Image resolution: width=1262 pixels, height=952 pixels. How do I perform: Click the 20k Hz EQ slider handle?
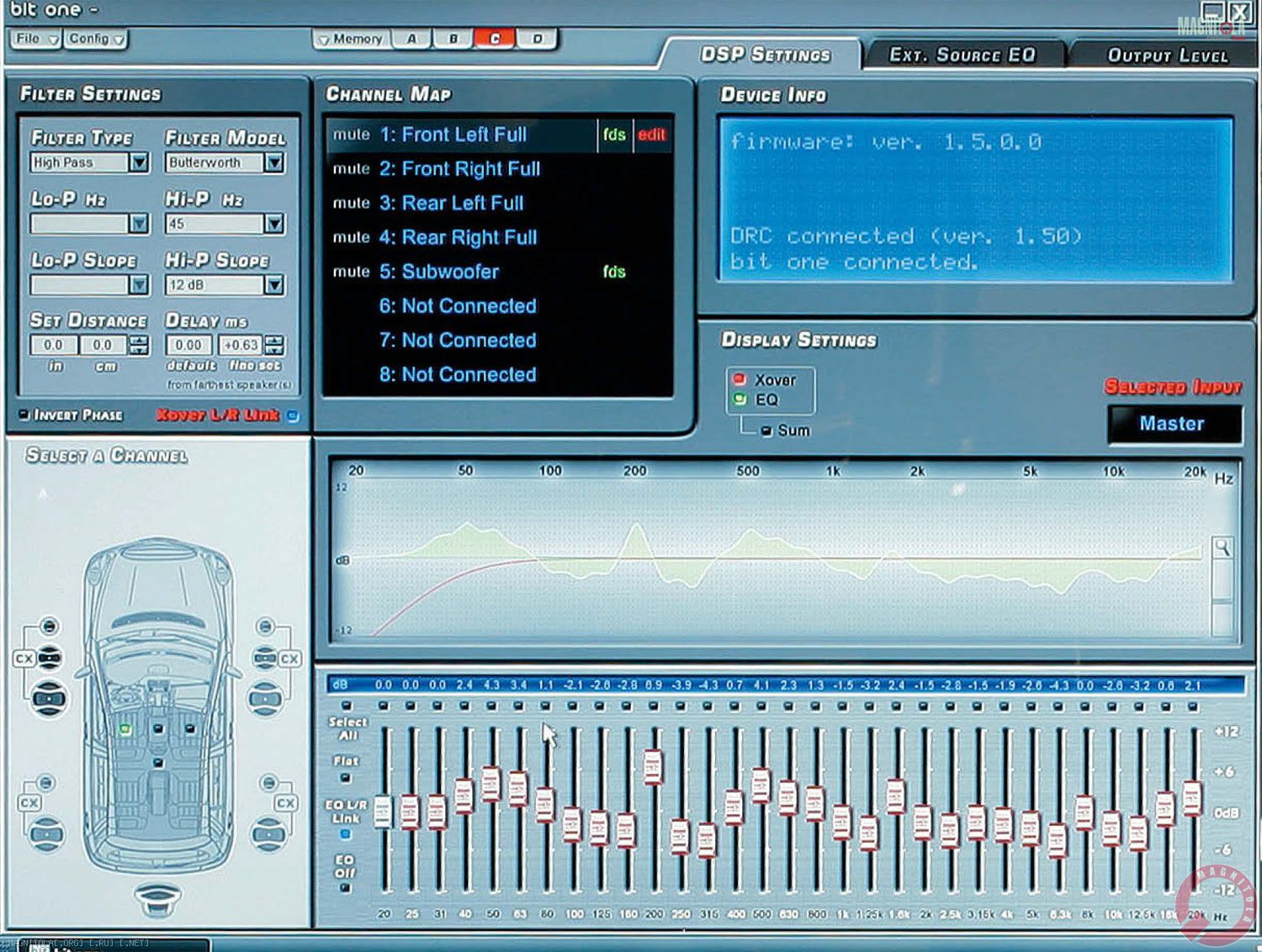pyautogui.click(x=1192, y=799)
